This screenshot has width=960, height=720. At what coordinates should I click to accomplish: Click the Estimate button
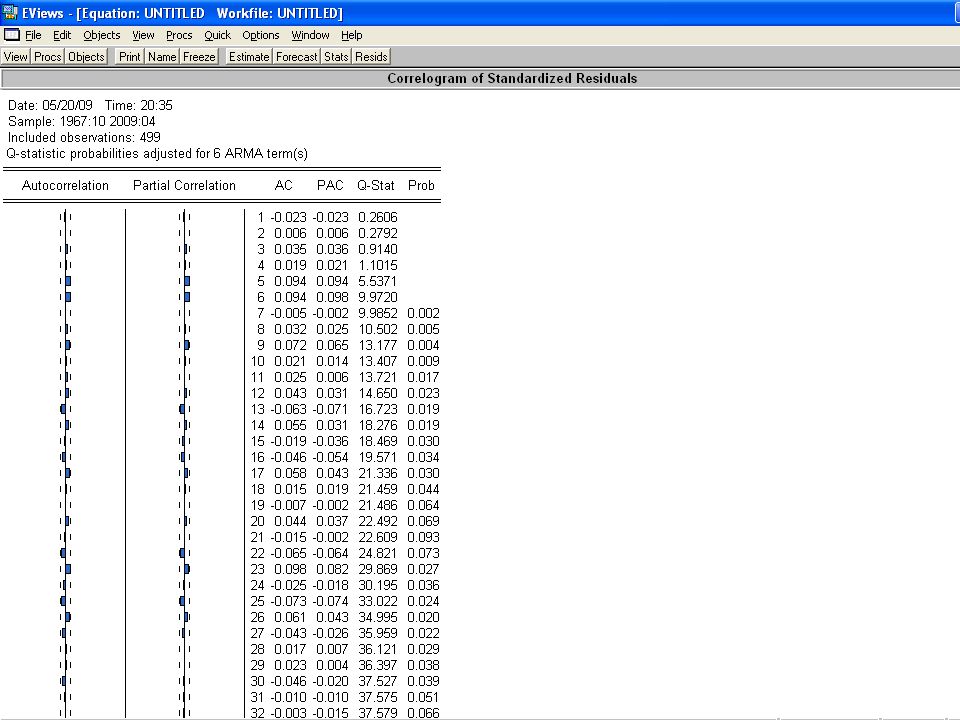point(249,57)
